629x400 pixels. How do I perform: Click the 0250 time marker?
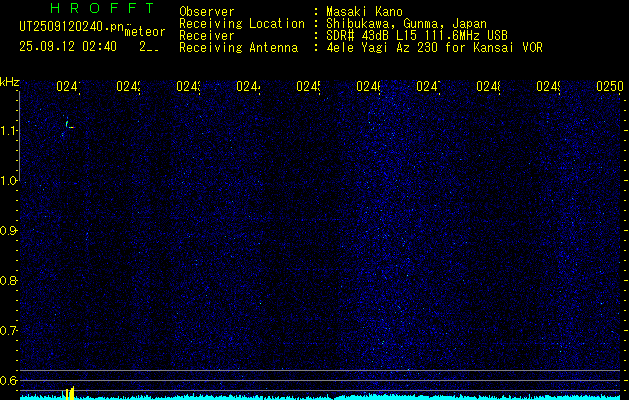[610, 86]
